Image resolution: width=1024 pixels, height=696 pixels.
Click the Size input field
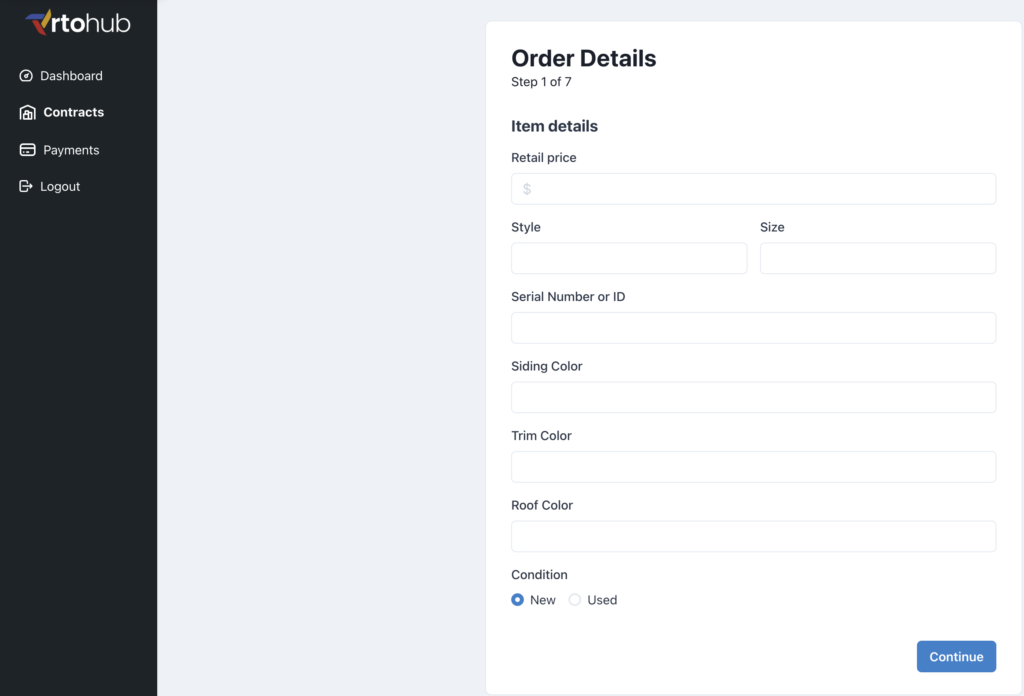point(877,258)
